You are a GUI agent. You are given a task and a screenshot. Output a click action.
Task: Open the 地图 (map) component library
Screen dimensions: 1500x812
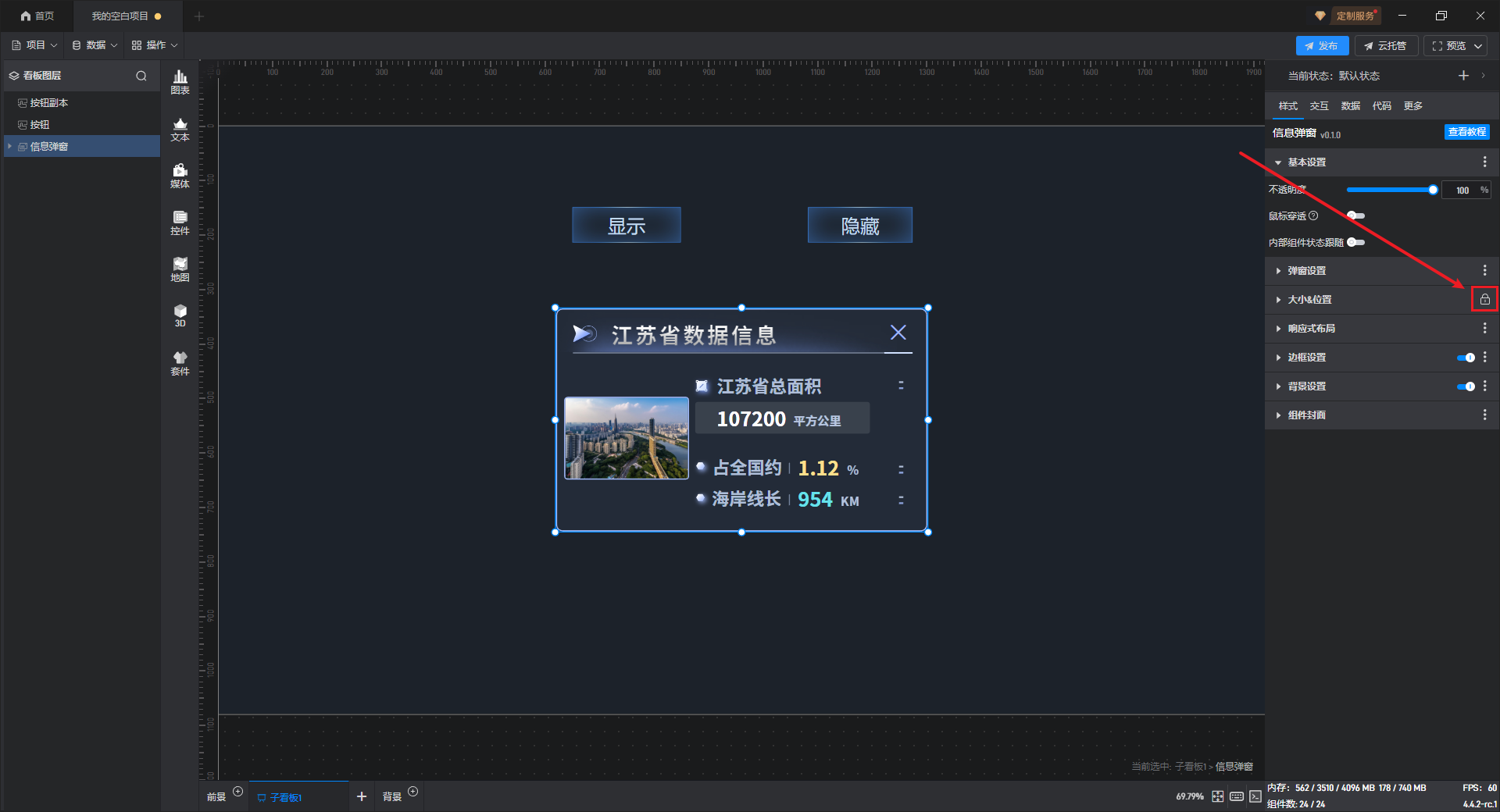(180, 269)
